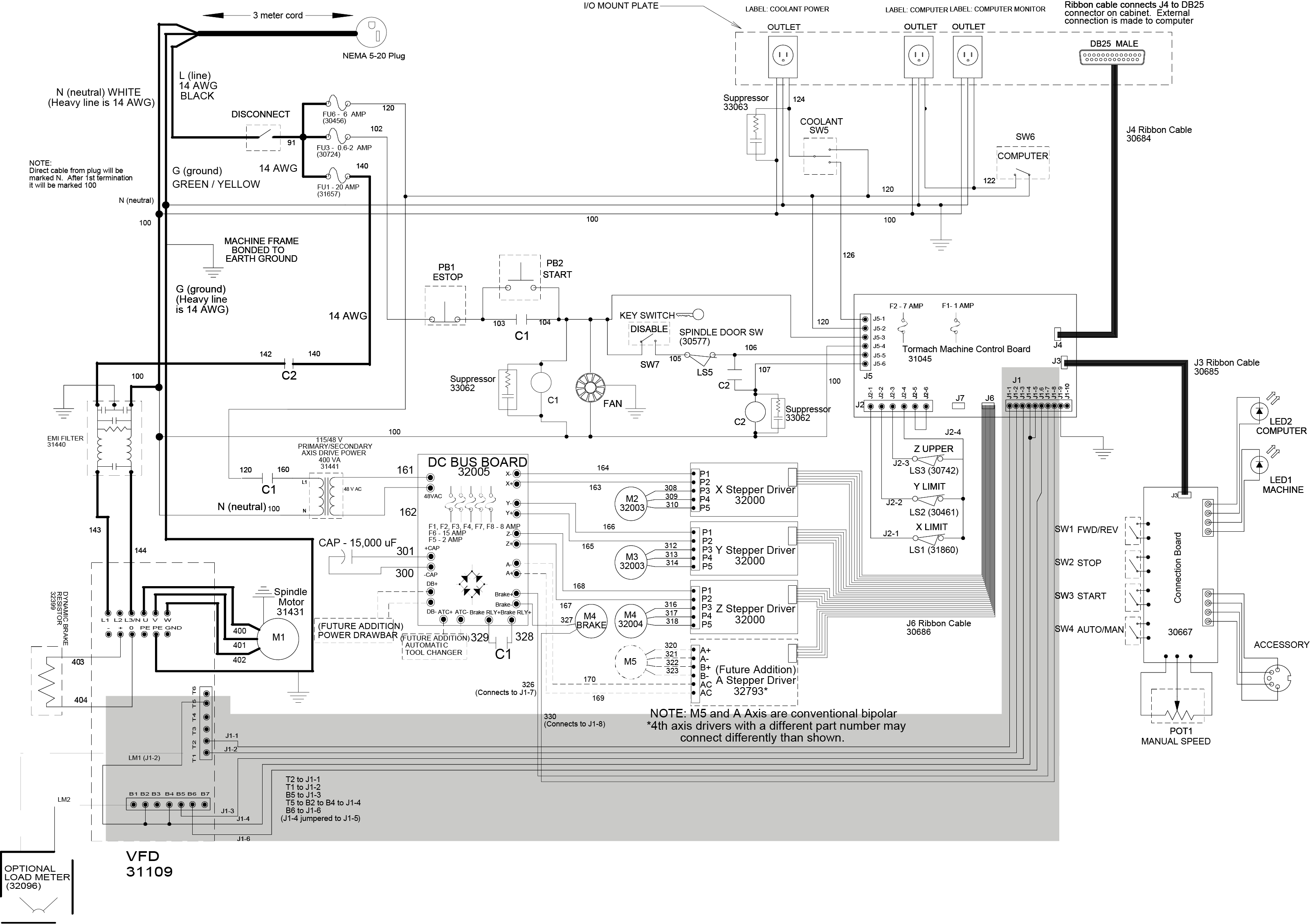Screen dimensions: 1310x924
Task: Click the EMI FILTER 31440 block
Action: pyautogui.click(x=114, y=438)
